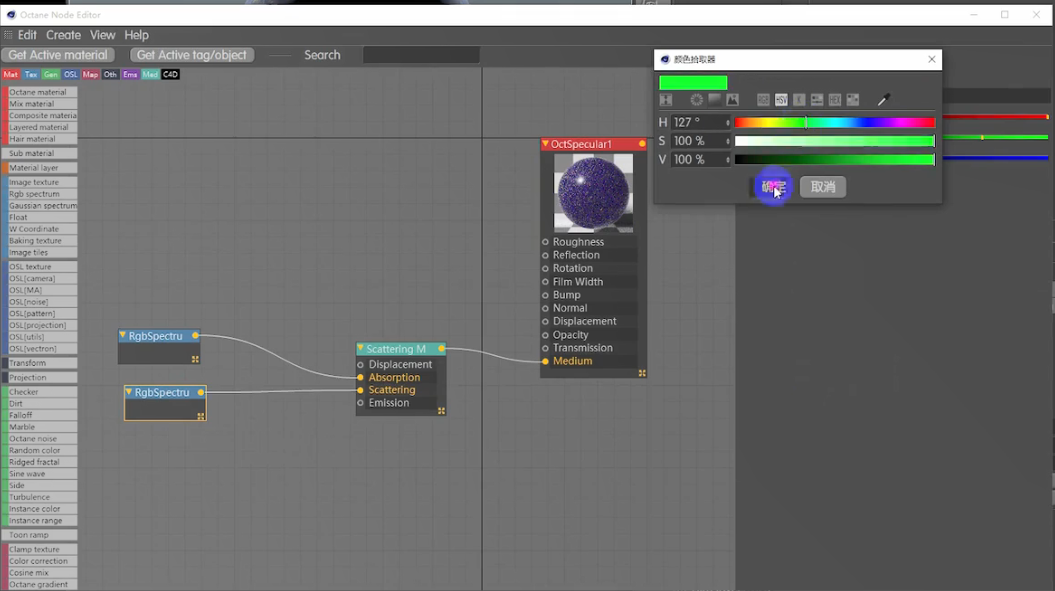
Task: Add Image texture from node list
Action: [38, 182]
